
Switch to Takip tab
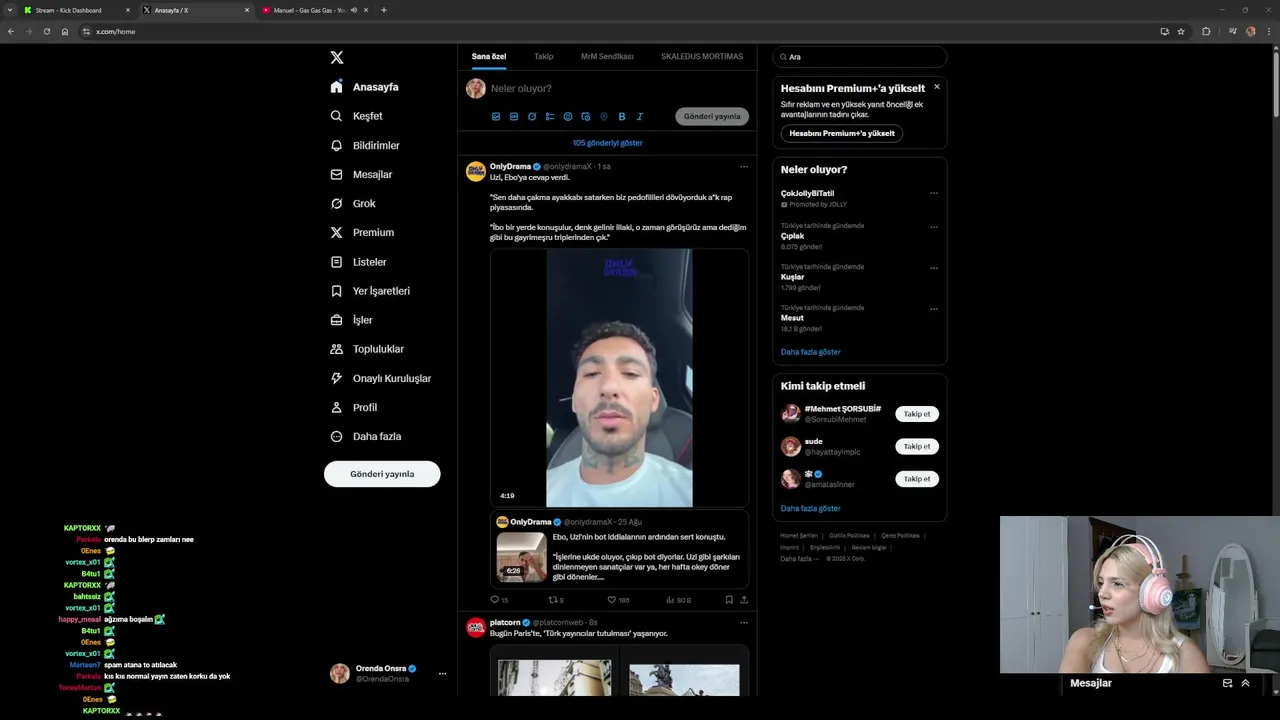point(543,57)
